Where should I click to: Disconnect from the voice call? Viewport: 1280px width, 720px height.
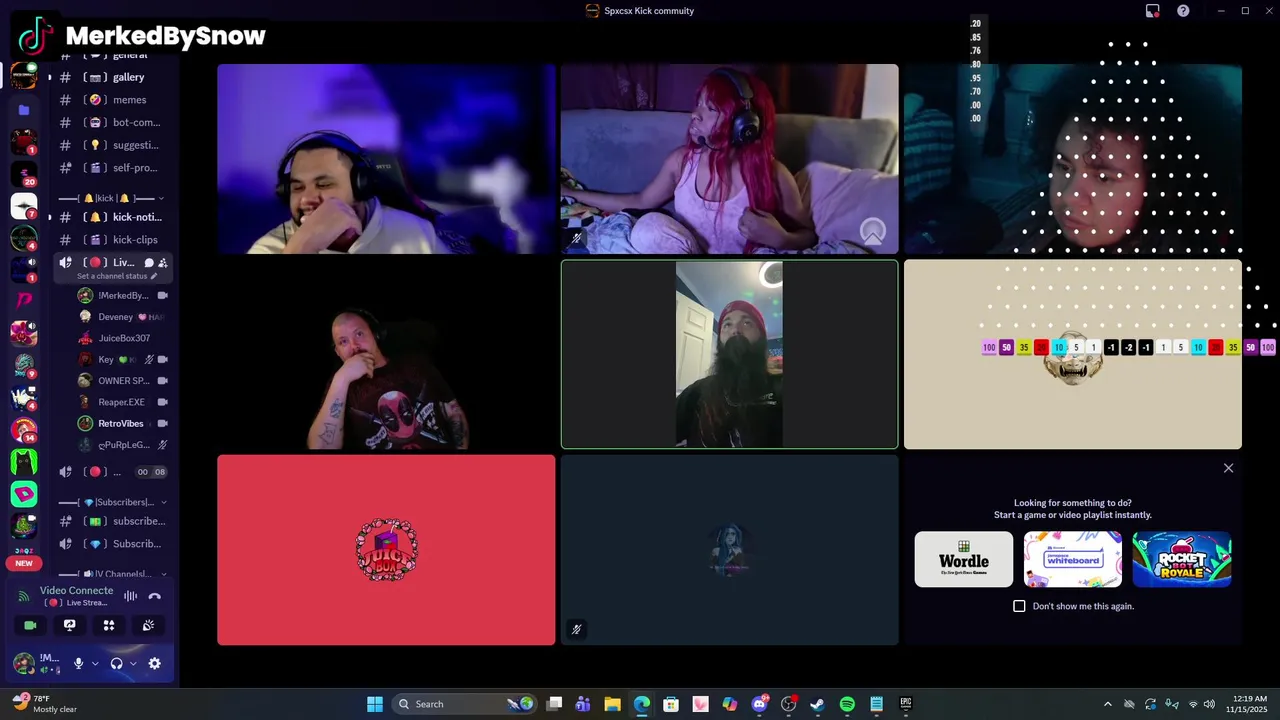154,596
